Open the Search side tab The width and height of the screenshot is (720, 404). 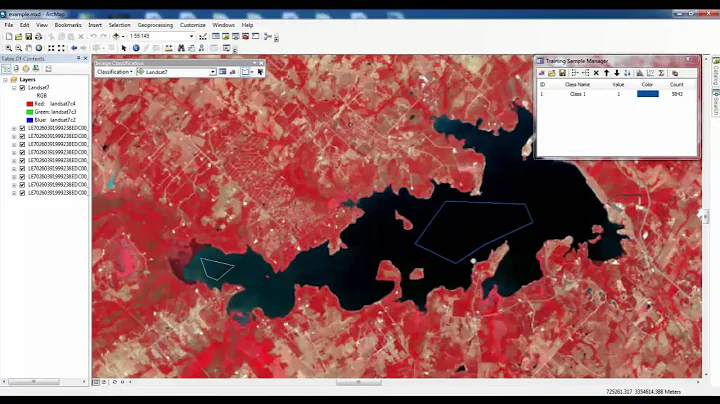[715, 102]
